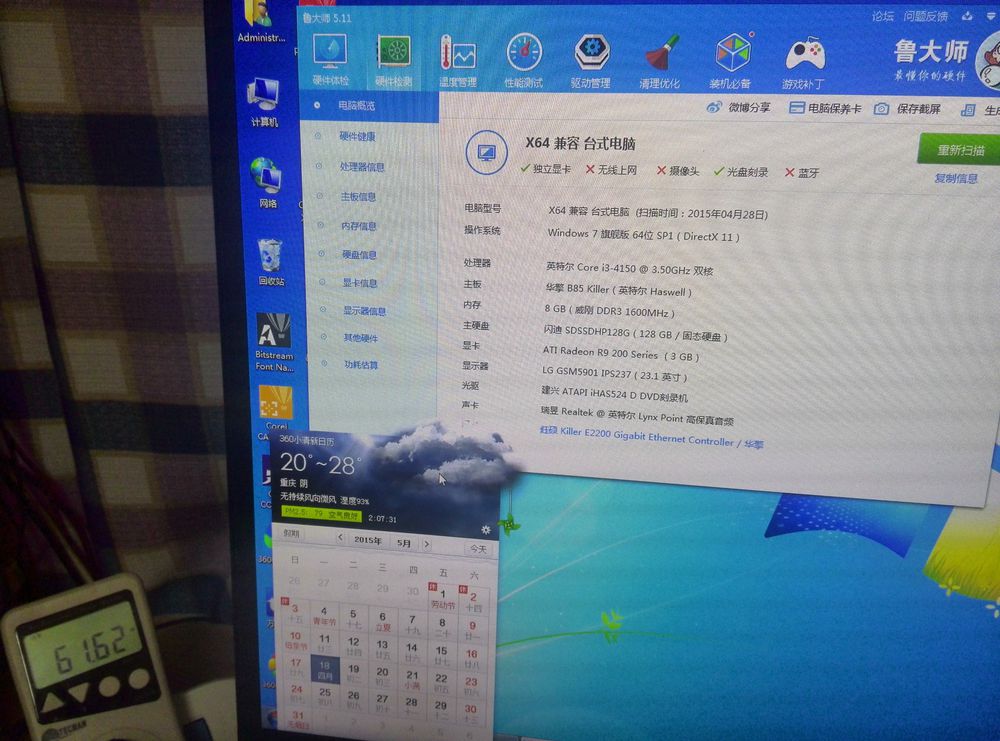
Task: Open the 网络 desktop icon
Action: (267, 182)
